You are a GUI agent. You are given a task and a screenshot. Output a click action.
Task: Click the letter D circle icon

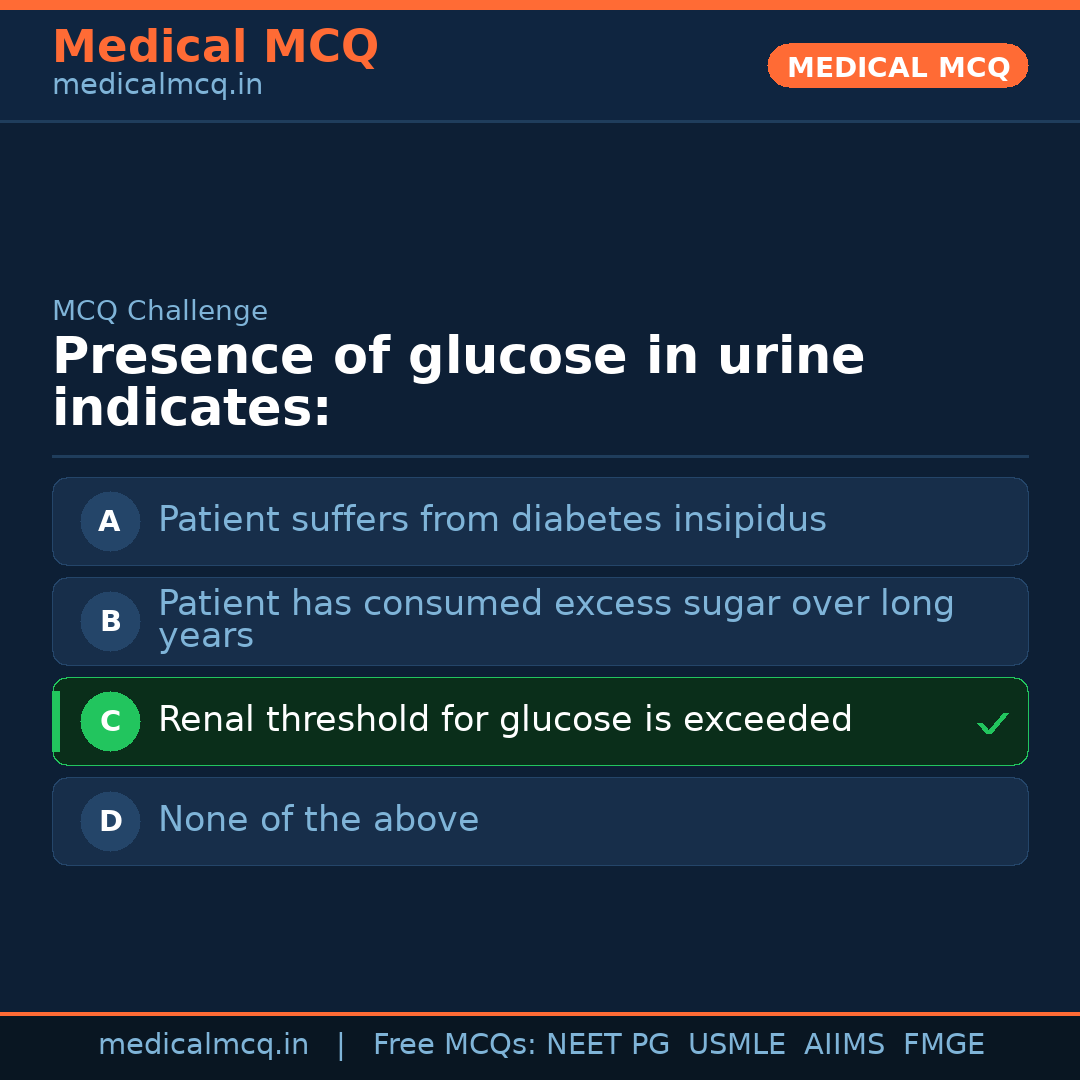point(110,821)
